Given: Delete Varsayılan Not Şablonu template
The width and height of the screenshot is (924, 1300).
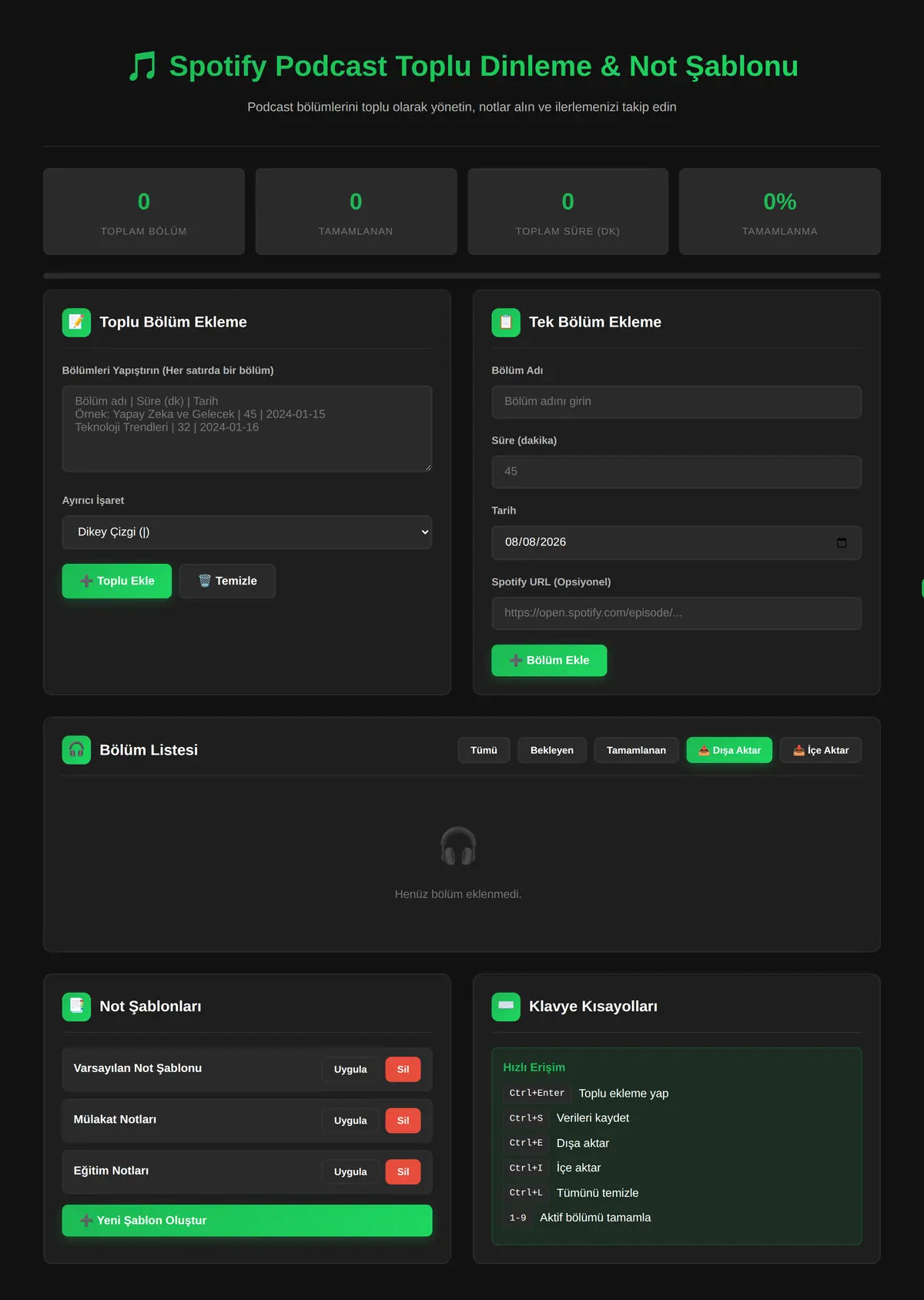Looking at the screenshot, I should tap(403, 1069).
